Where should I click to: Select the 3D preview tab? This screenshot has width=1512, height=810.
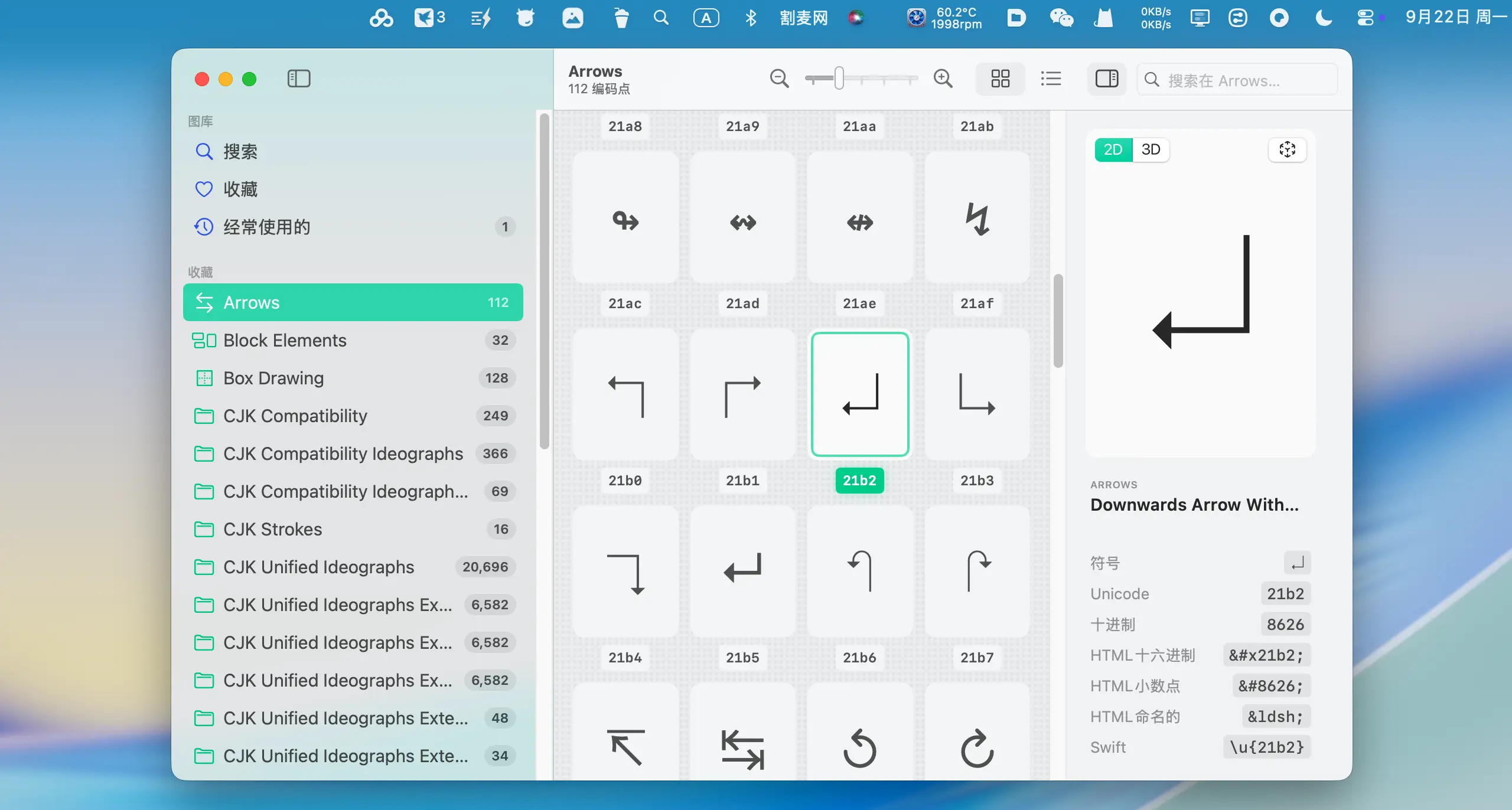tap(1151, 149)
